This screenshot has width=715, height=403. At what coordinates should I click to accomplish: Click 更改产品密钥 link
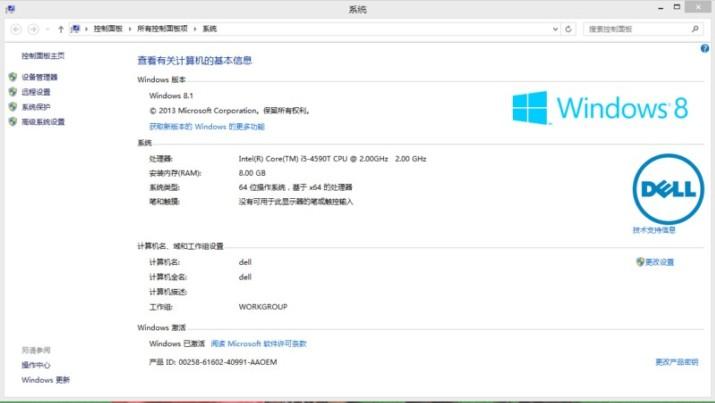tap(677, 362)
